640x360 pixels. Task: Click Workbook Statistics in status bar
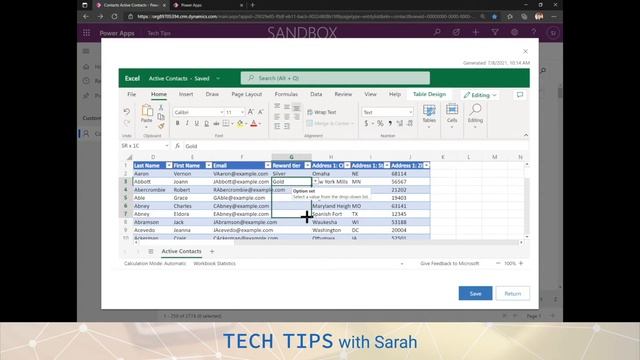click(214, 264)
